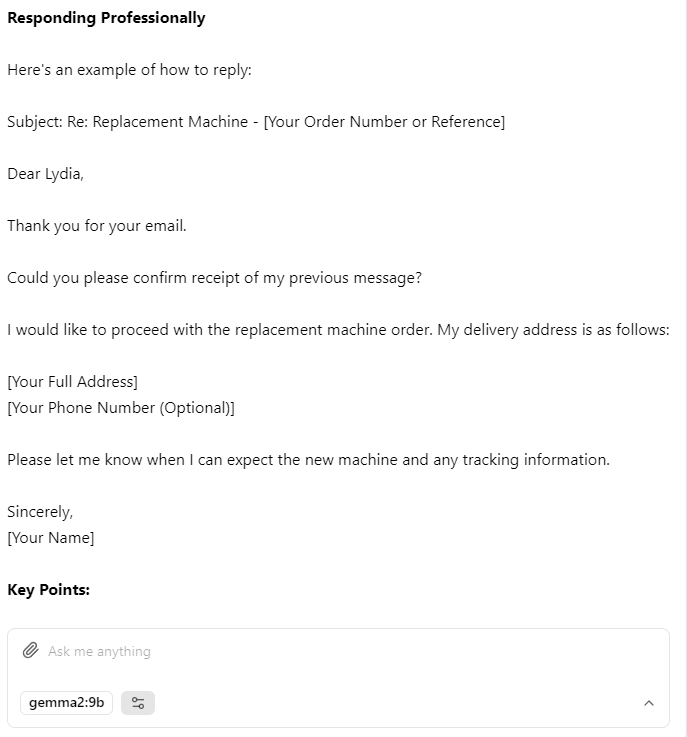Click the 'Responding Professionally' heading
The image size is (687, 737).
106,18
